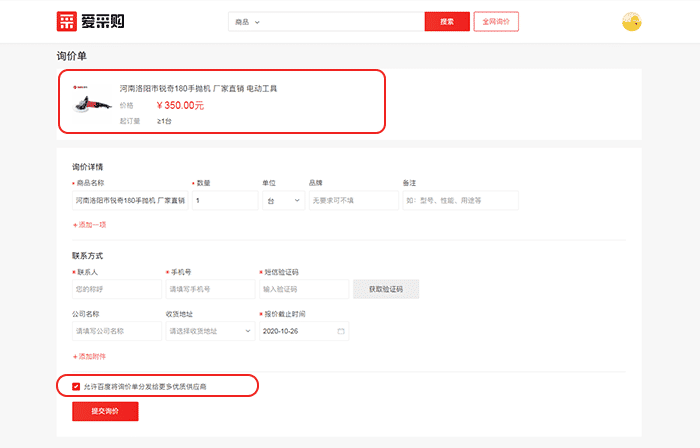700x448 pixels.
Task: Click the +添加附件 link
Action: [x=89, y=356]
